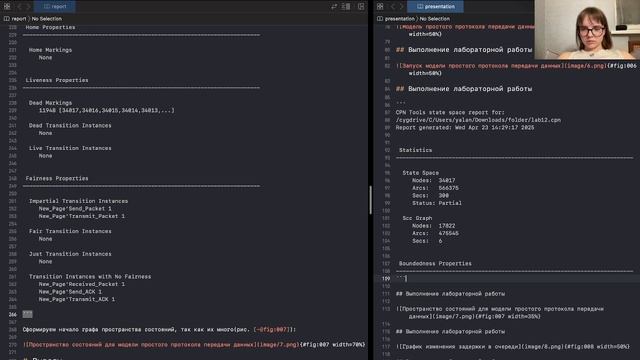Click 'Home Markings' line in report
This screenshot has width=640, height=360.
50,50
